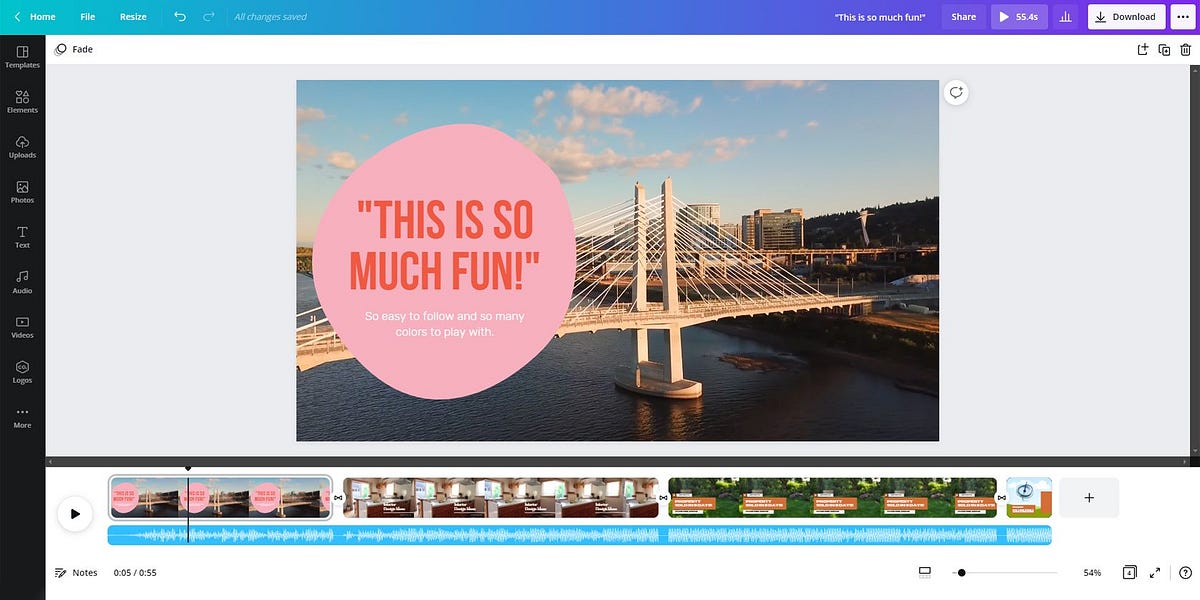Open the Videos panel
The width and height of the screenshot is (1200, 600).
(21, 327)
